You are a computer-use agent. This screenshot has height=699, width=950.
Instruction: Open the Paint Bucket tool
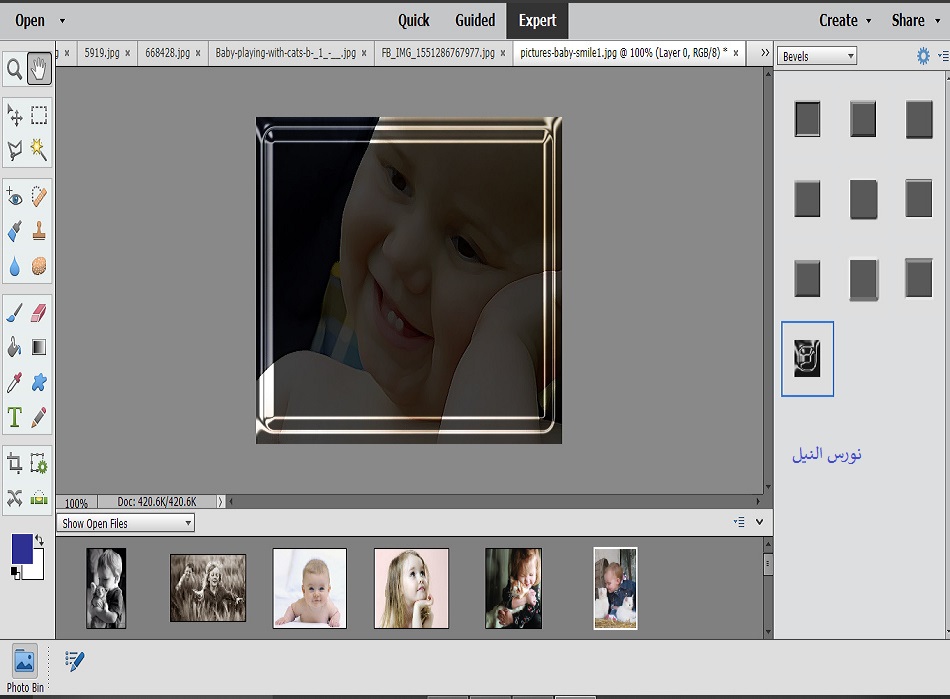coord(15,347)
